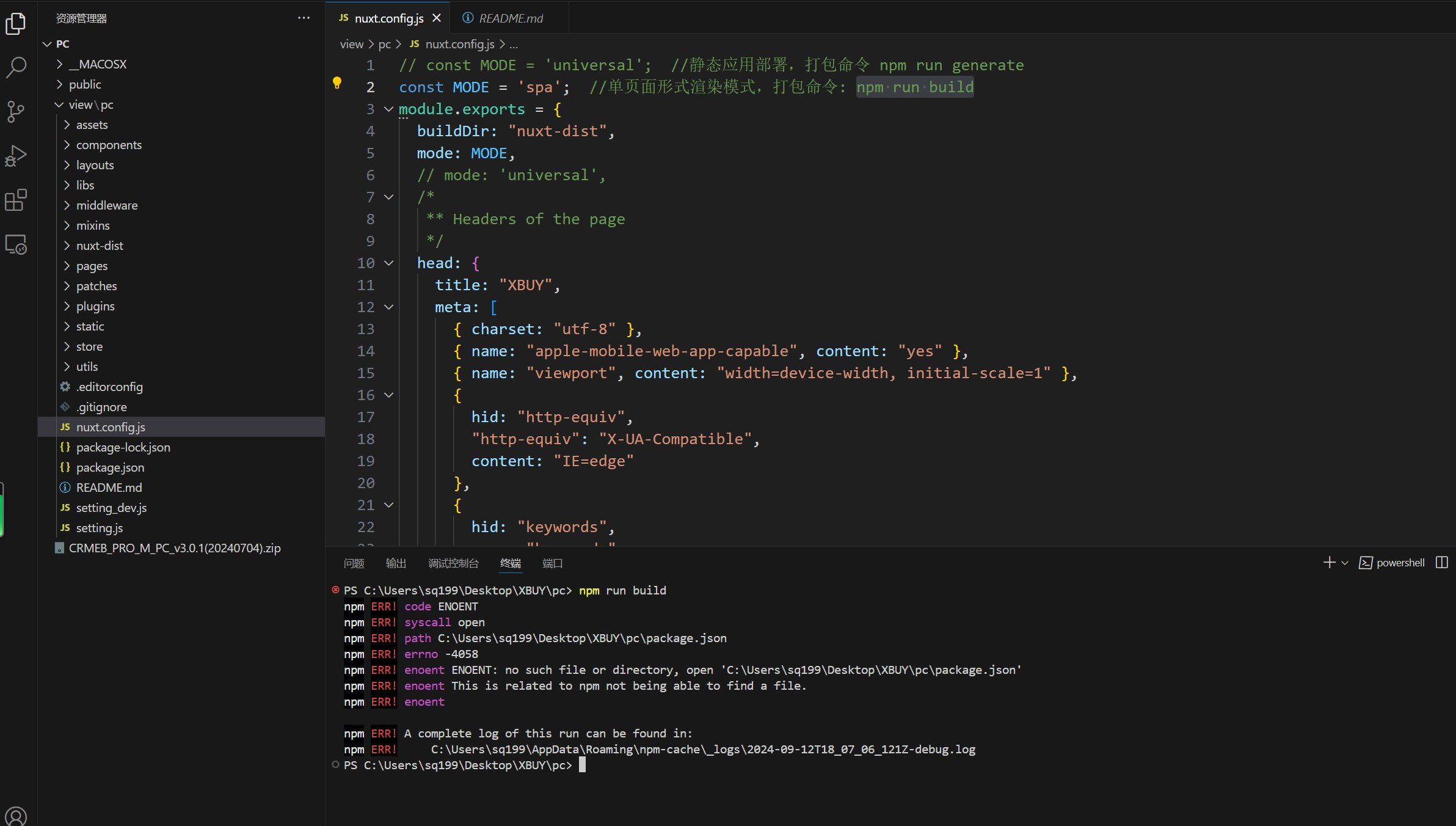1456x826 pixels.
Task: Open the Search view icon
Action: (16, 67)
